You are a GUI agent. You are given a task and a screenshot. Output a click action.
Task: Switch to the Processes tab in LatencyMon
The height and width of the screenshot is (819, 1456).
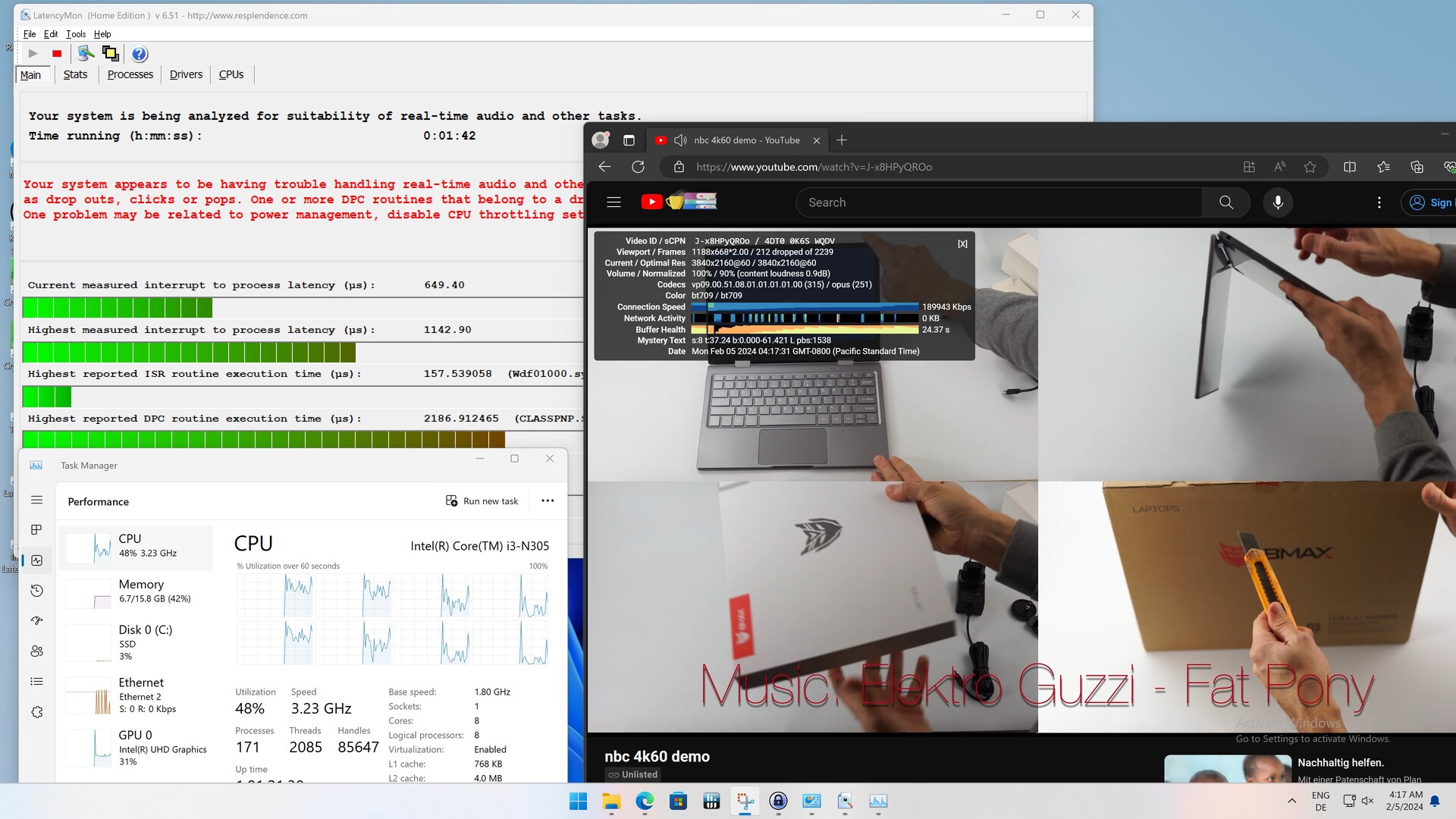130,74
